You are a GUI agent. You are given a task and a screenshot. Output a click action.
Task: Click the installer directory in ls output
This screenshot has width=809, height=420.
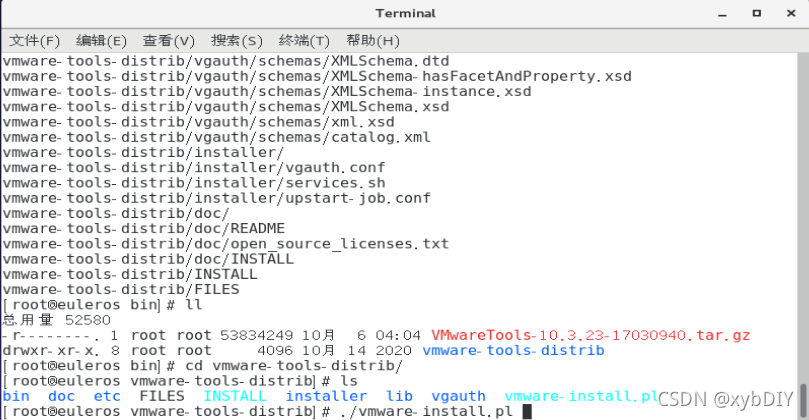tap(326, 396)
